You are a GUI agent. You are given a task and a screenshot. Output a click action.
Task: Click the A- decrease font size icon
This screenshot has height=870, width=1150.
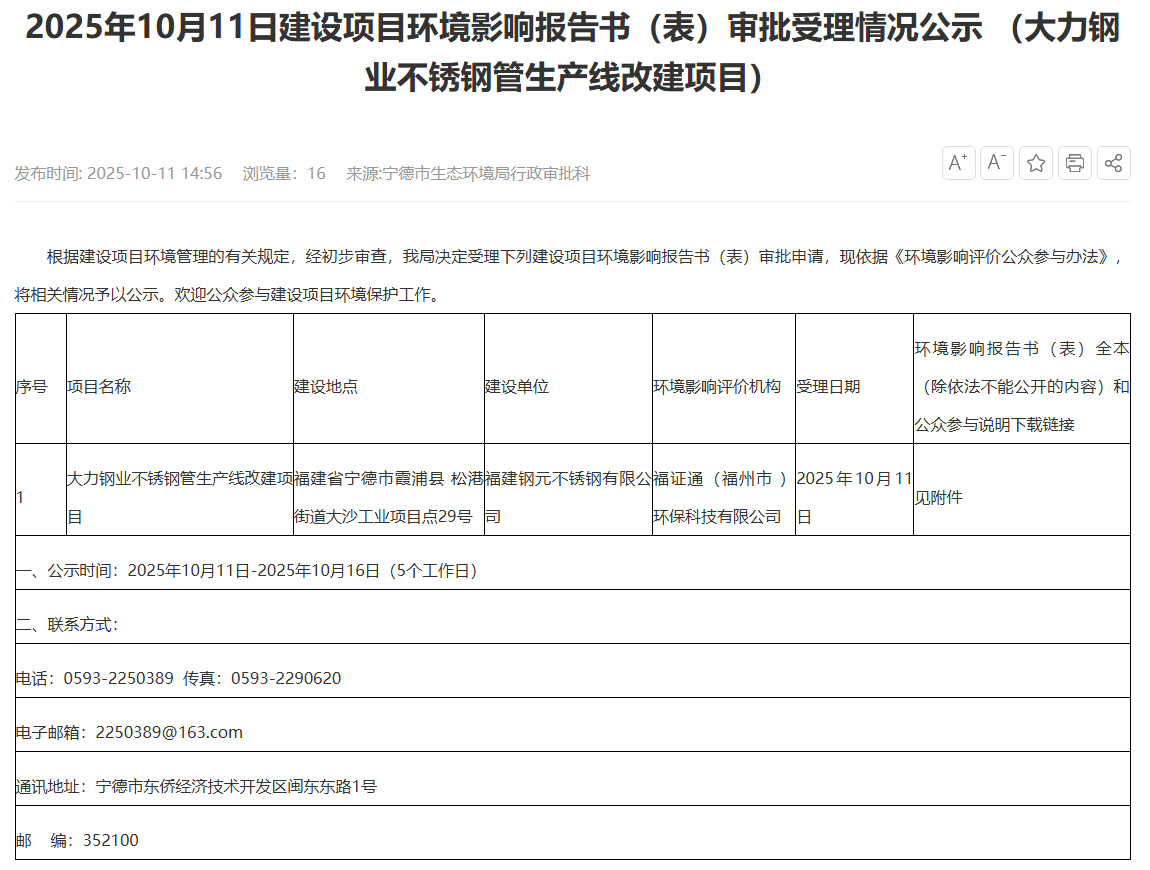(996, 163)
